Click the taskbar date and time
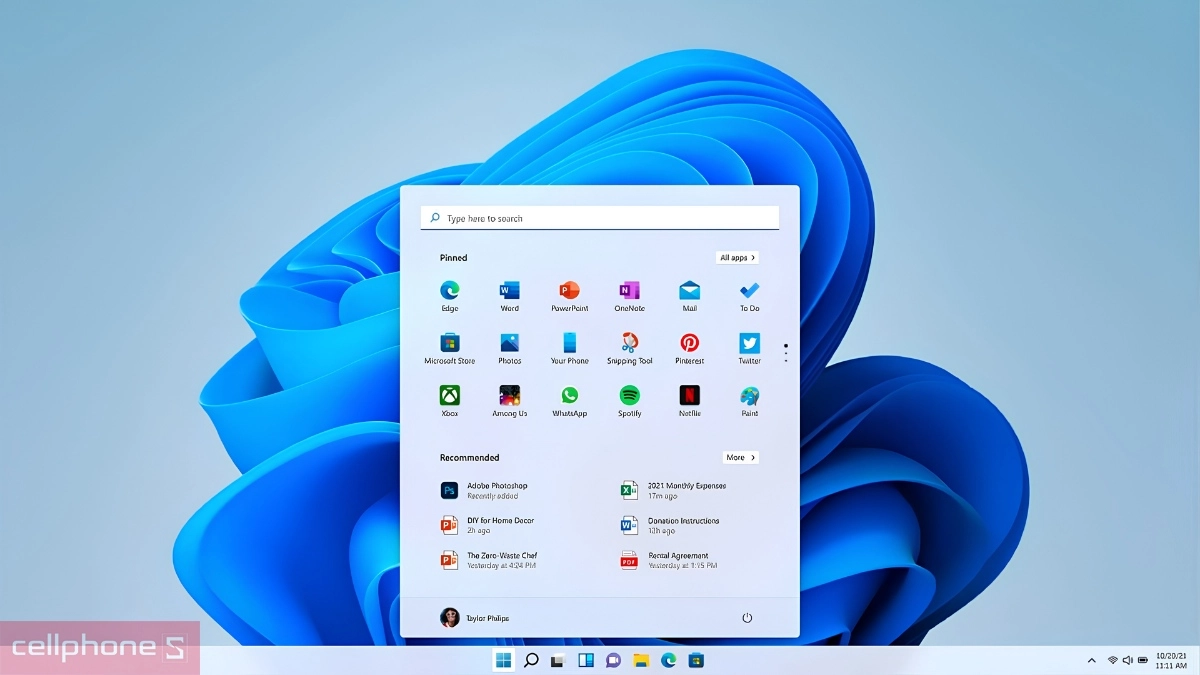 [1171, 660]
